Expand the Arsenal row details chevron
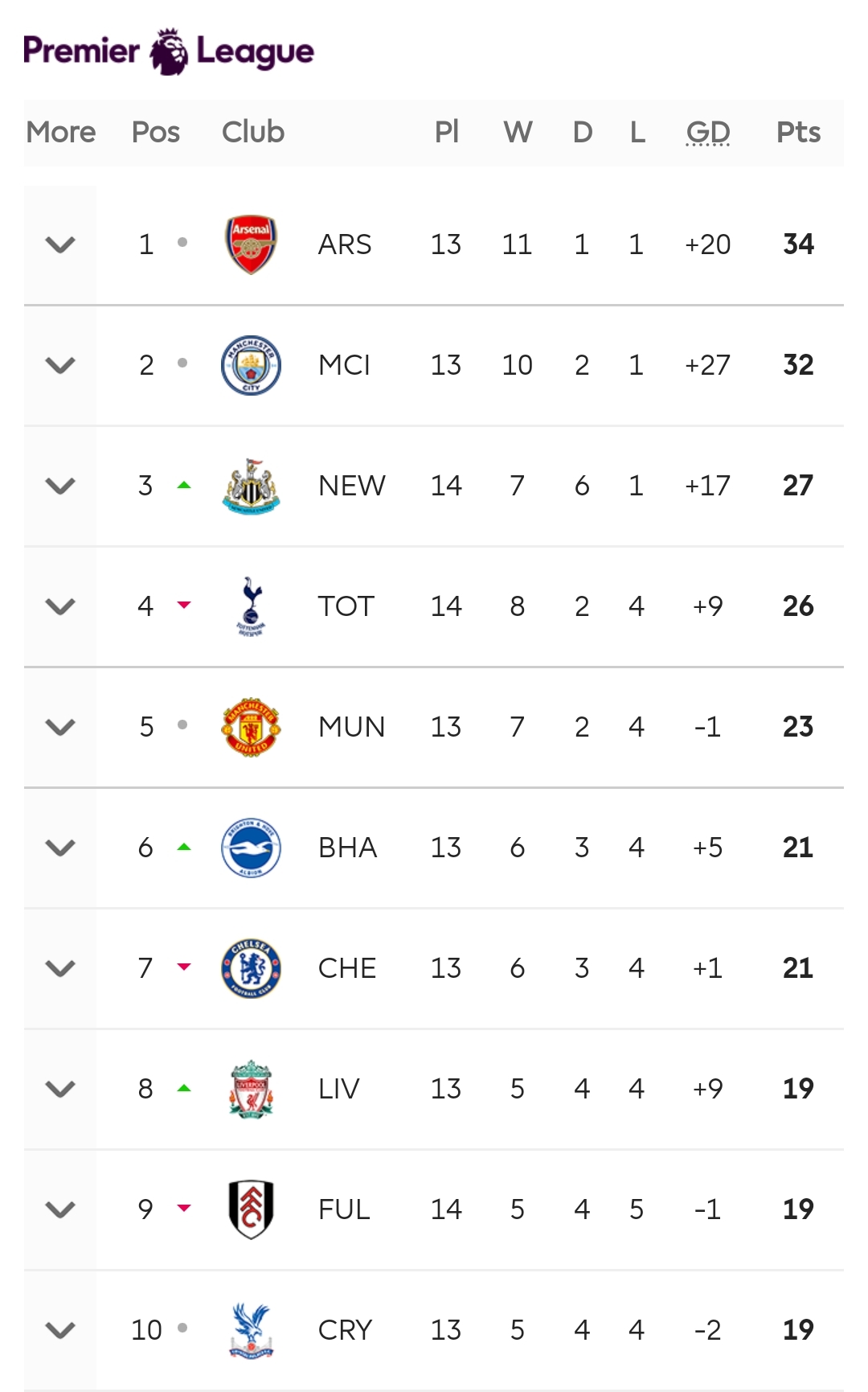Viewport: 868px width, 1392px height. point(60,244)
